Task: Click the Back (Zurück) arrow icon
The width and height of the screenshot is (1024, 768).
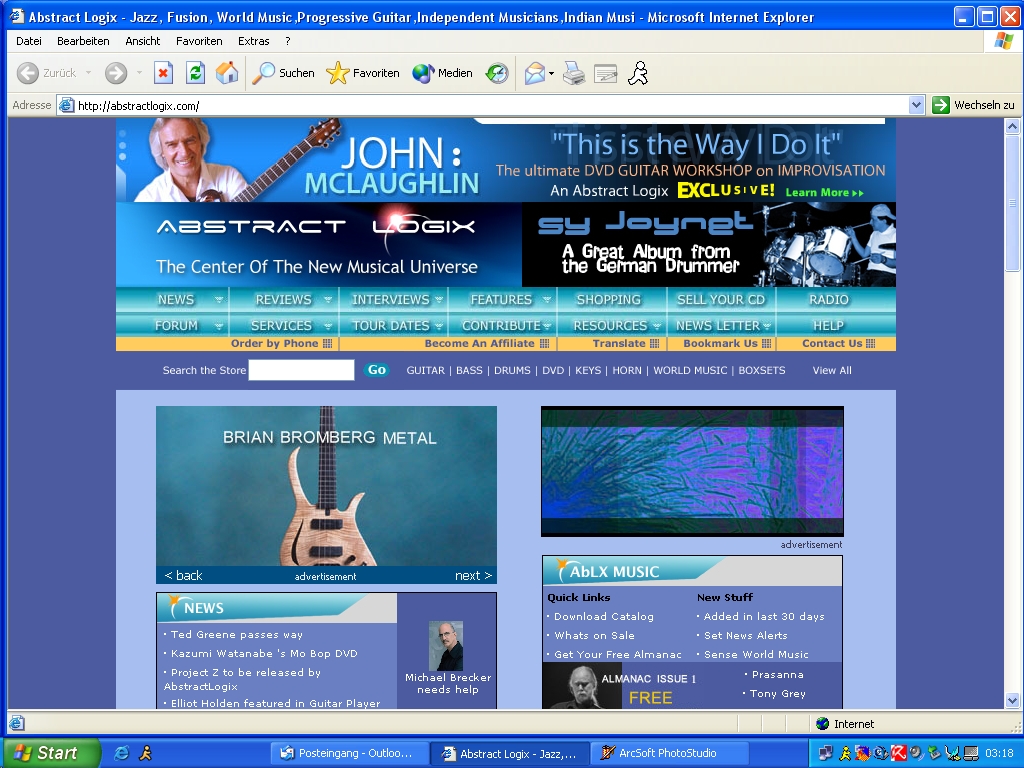Action: [x=27, y=73]
